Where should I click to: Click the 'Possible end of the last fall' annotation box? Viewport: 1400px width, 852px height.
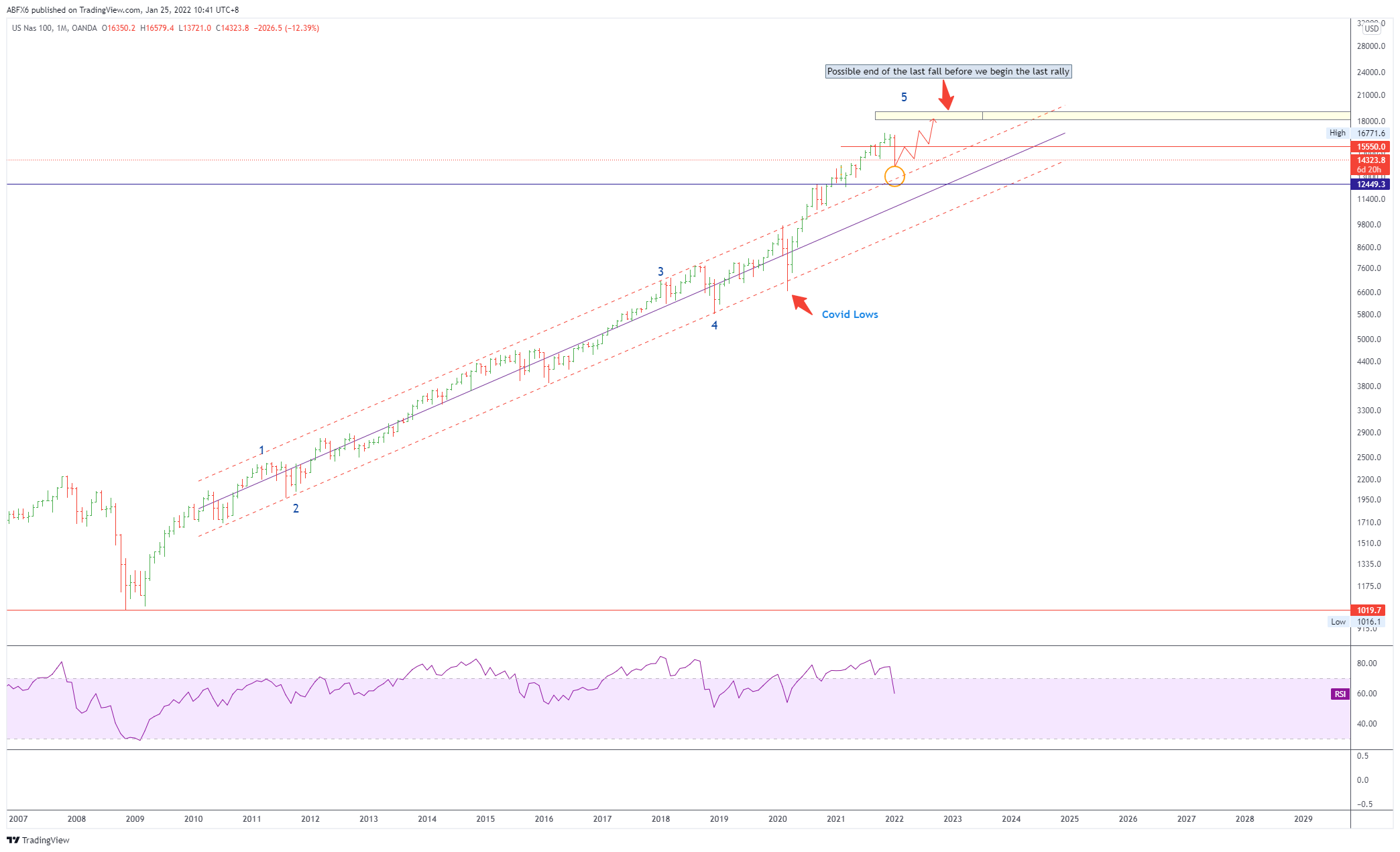(948, 71)
